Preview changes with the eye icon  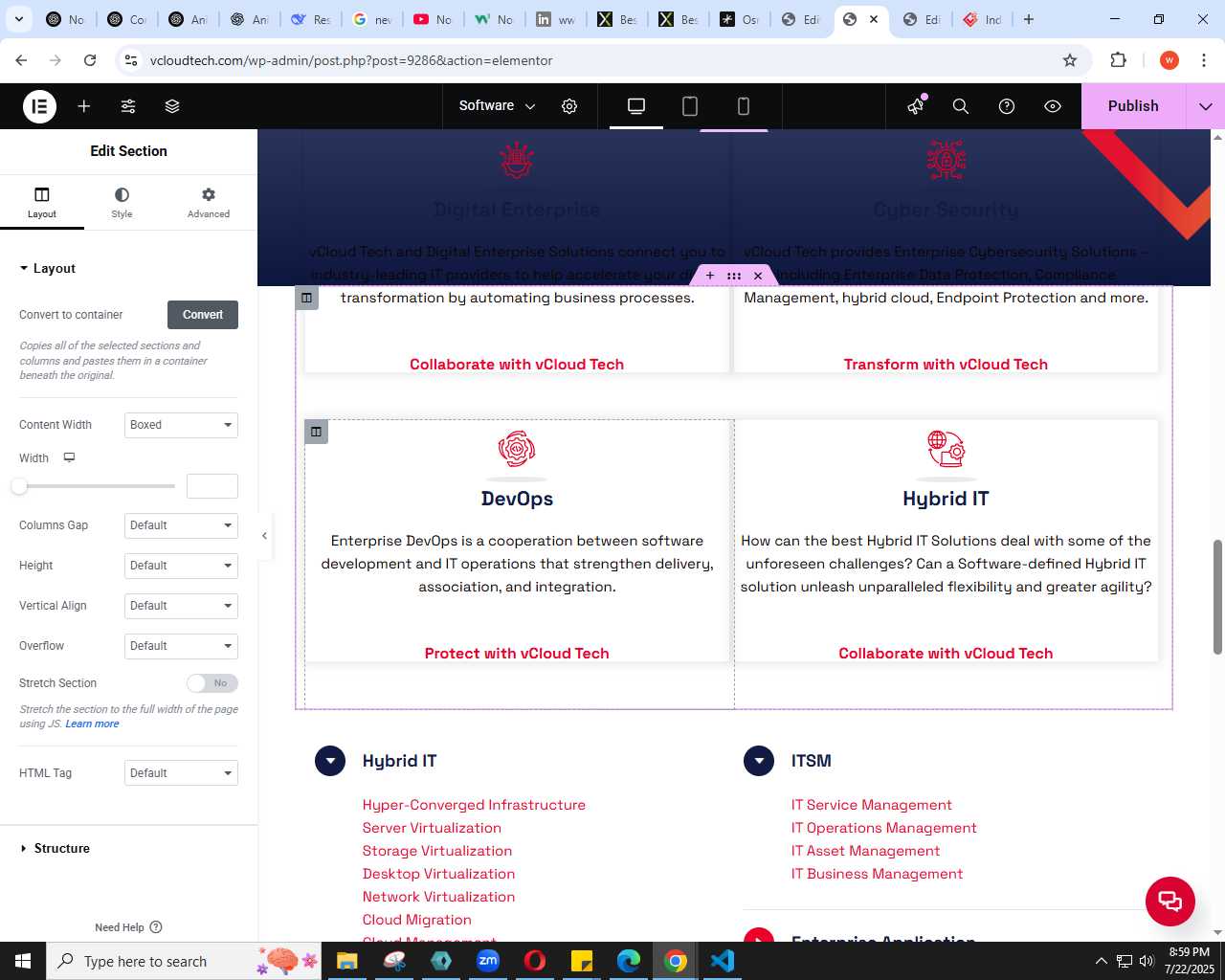[1053, 106]
